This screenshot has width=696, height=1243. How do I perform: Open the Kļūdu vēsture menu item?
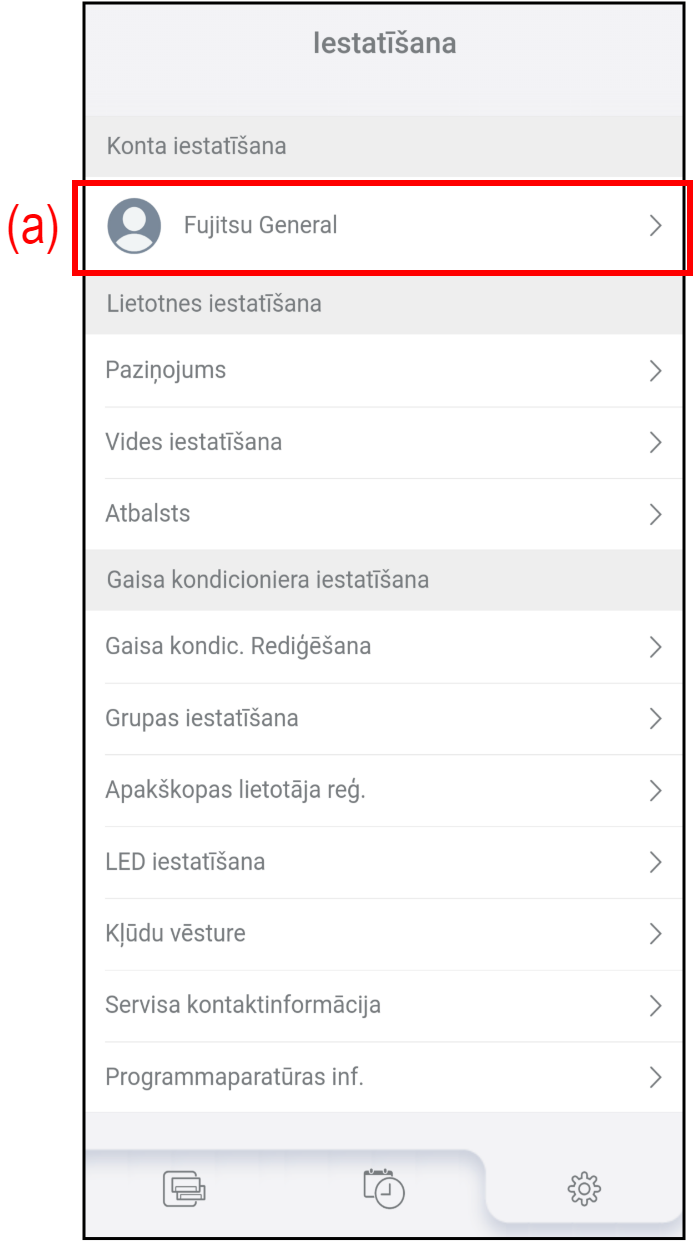click(175, 934)
